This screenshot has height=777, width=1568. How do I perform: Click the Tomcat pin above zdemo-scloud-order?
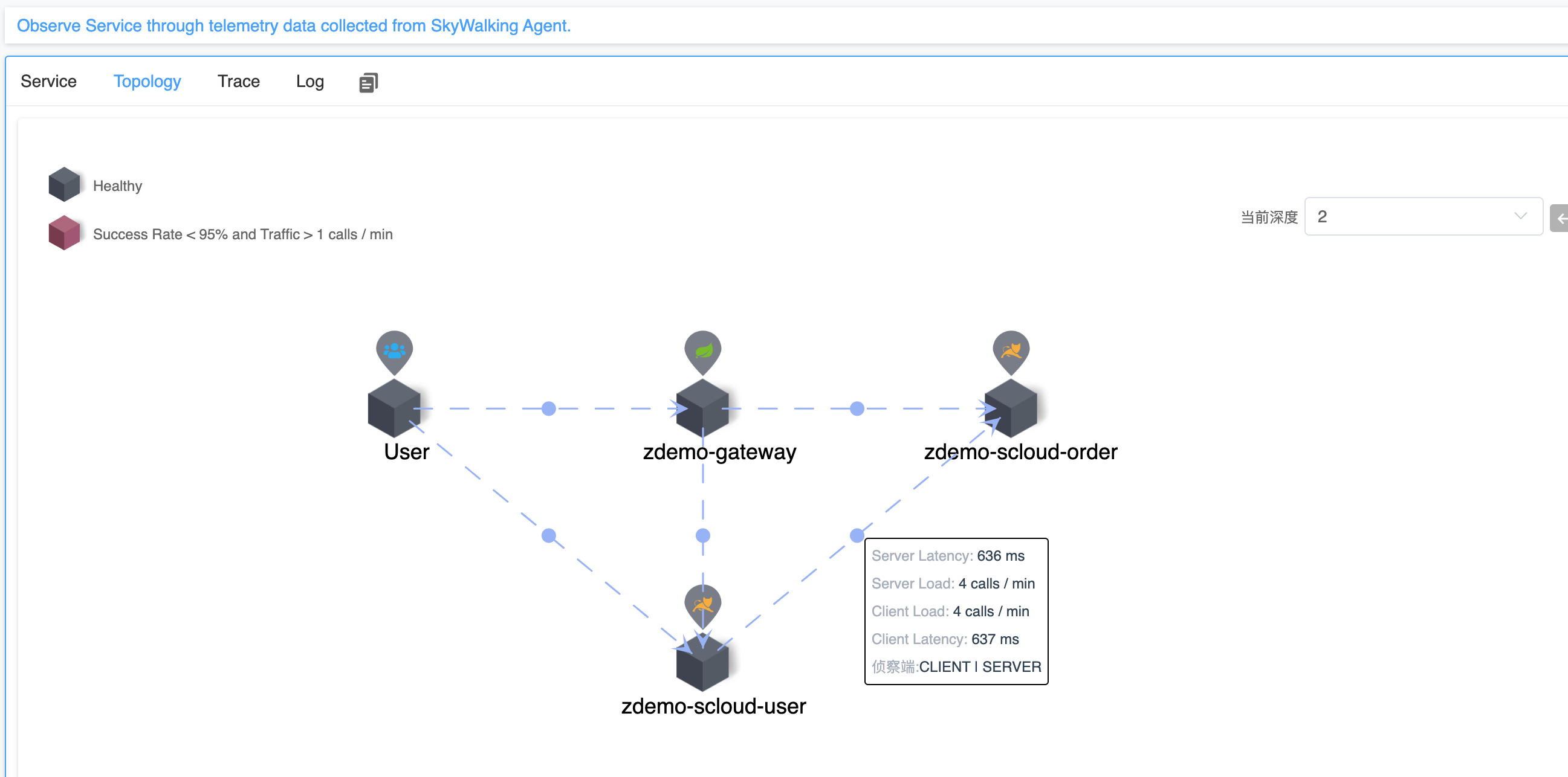(1011, 352)
